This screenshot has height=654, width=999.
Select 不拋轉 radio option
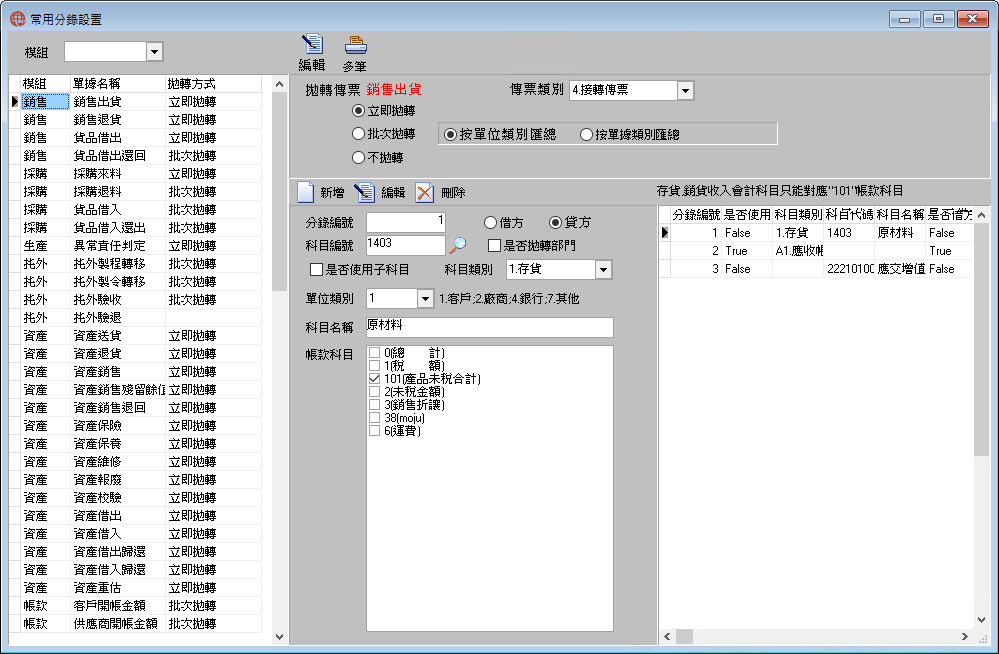(358, 157)
